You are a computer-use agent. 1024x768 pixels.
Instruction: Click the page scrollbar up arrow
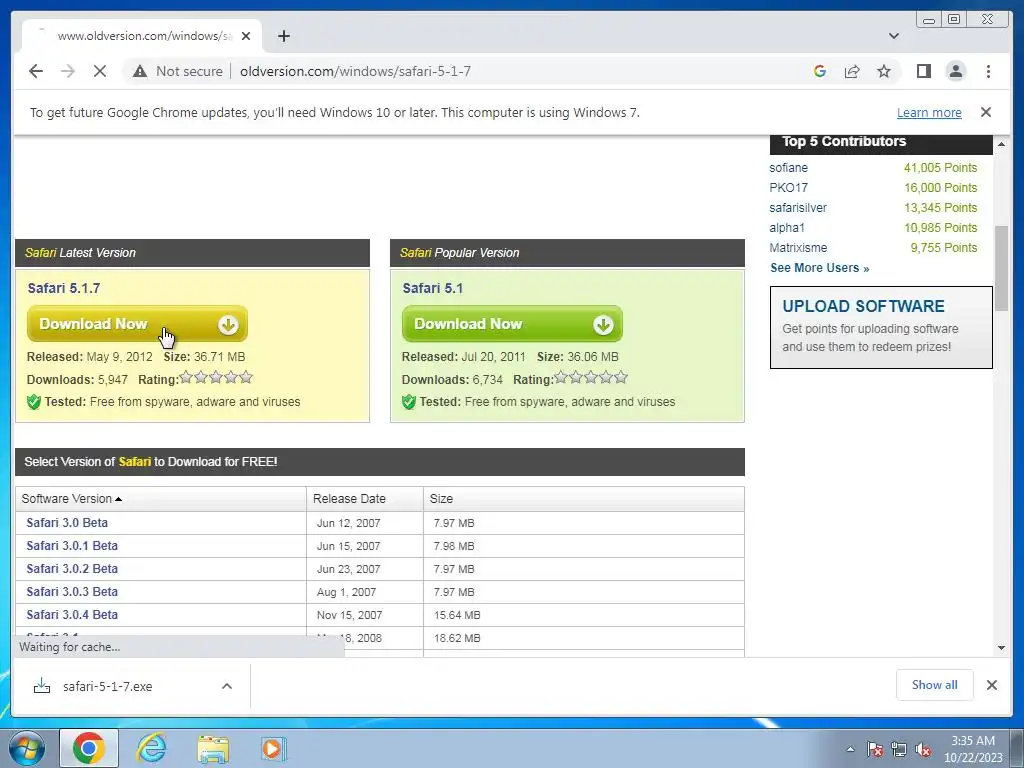(x=1001, y=144)
